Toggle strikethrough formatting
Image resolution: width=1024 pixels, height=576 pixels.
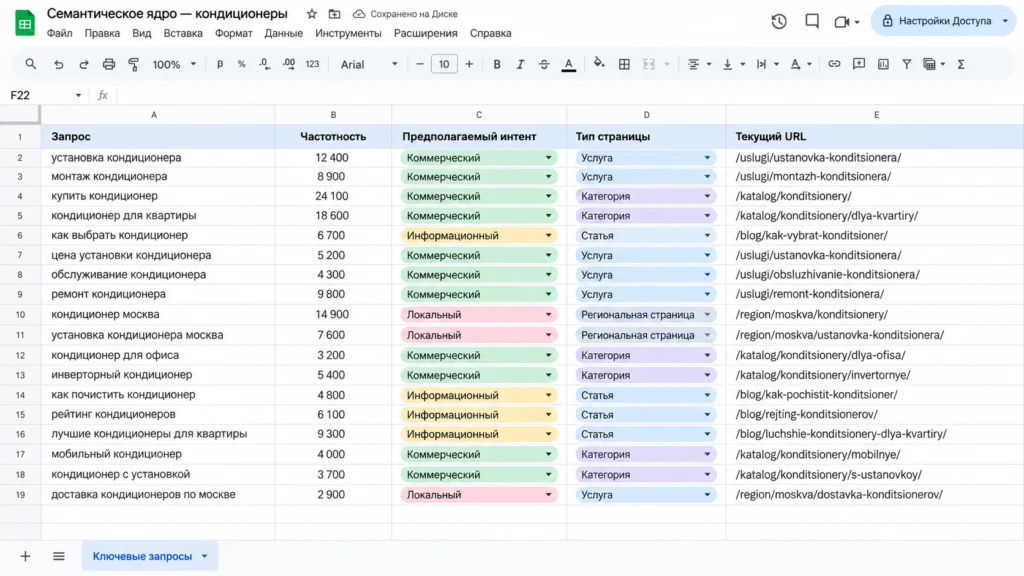(x=544, y=64)
